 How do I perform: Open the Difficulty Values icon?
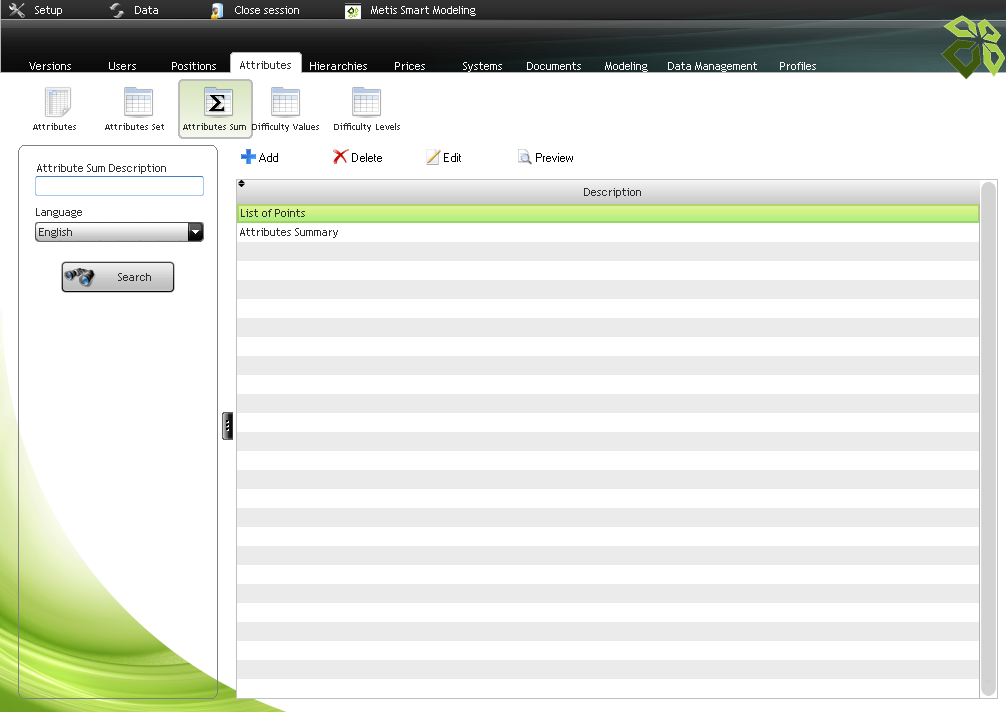[285, 103]
